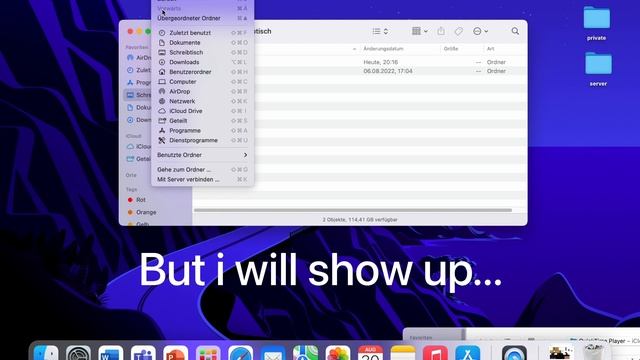Screen dimensions: 640x360
Task: Open the Finder search magnifier icon
Action: [x=515, y=31]
